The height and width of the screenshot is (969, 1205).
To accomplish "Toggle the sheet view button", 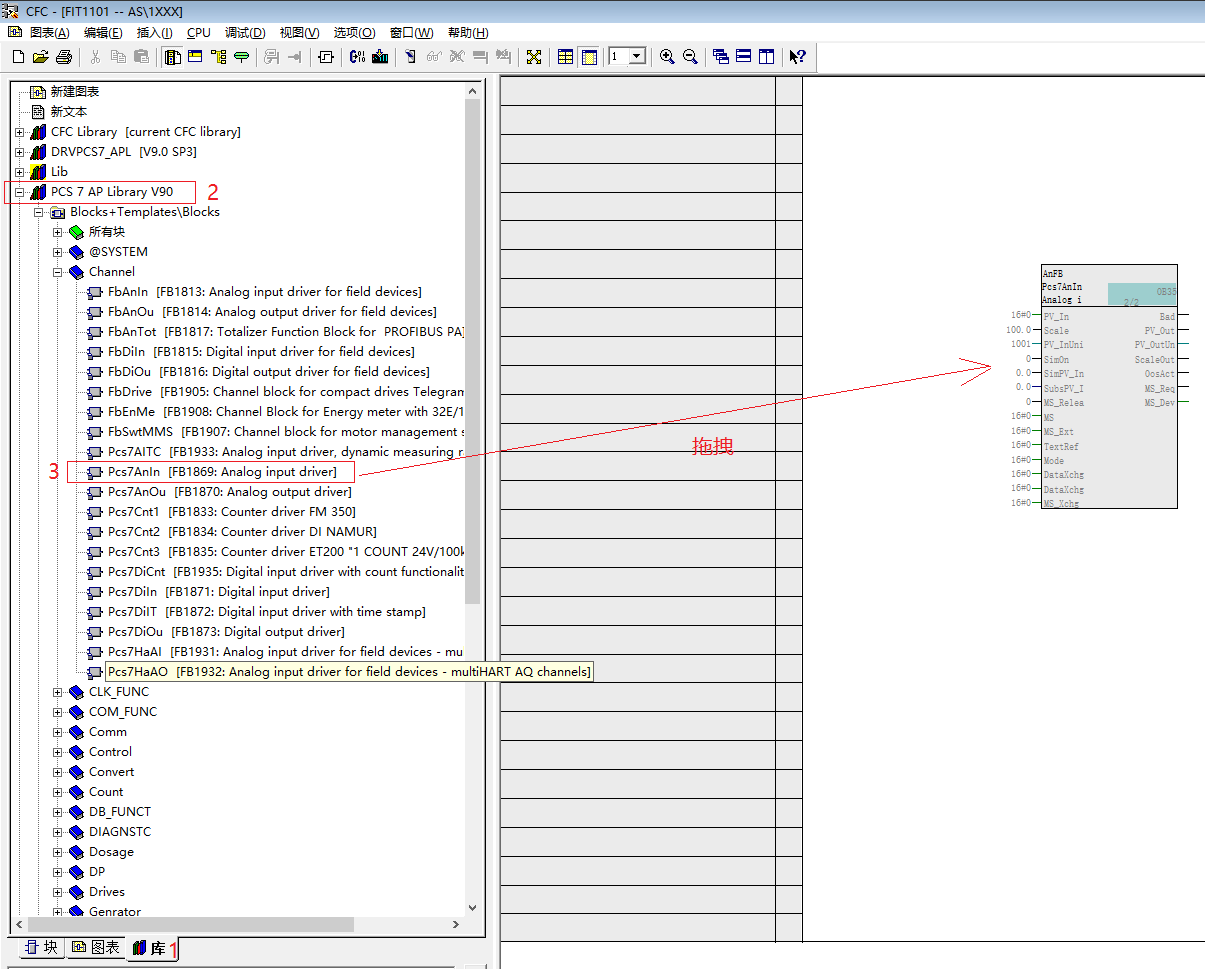I will coord(589,57).
